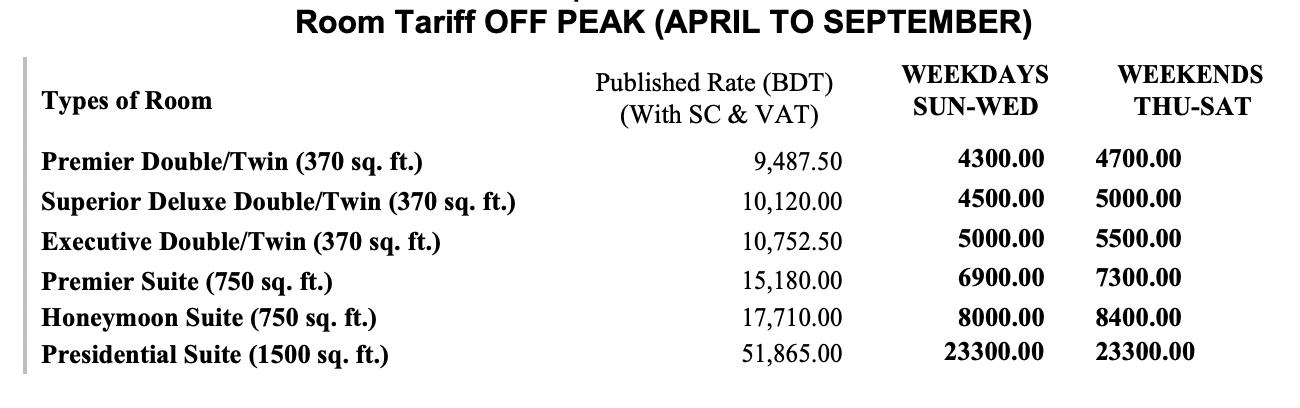Select the WEEKENDS THU-SAT column header
1300x408 pixels.
tap(1190, 90)
